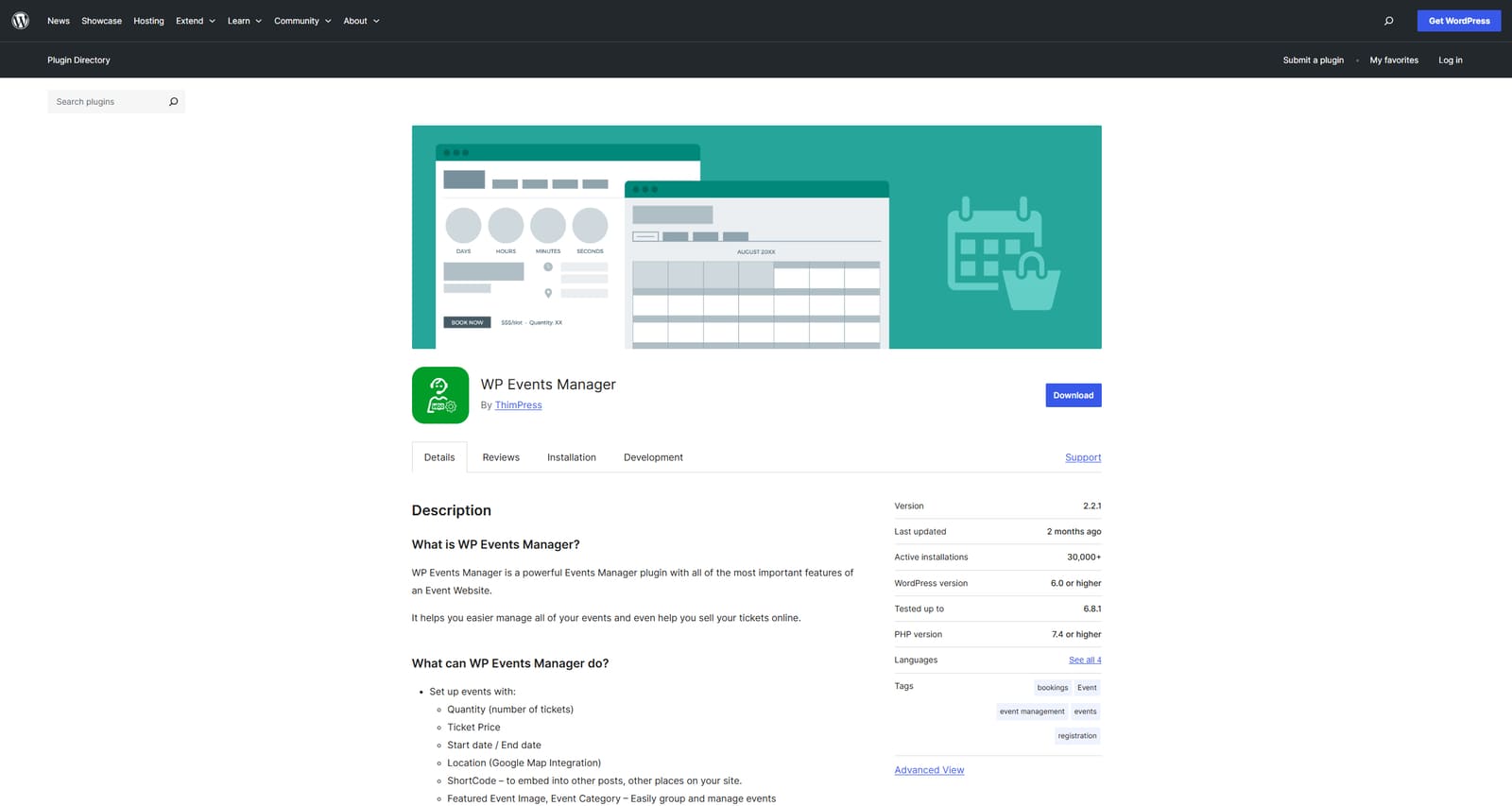
Task: Open the Plugin Directory link
Action: click(x=78, y=60)
